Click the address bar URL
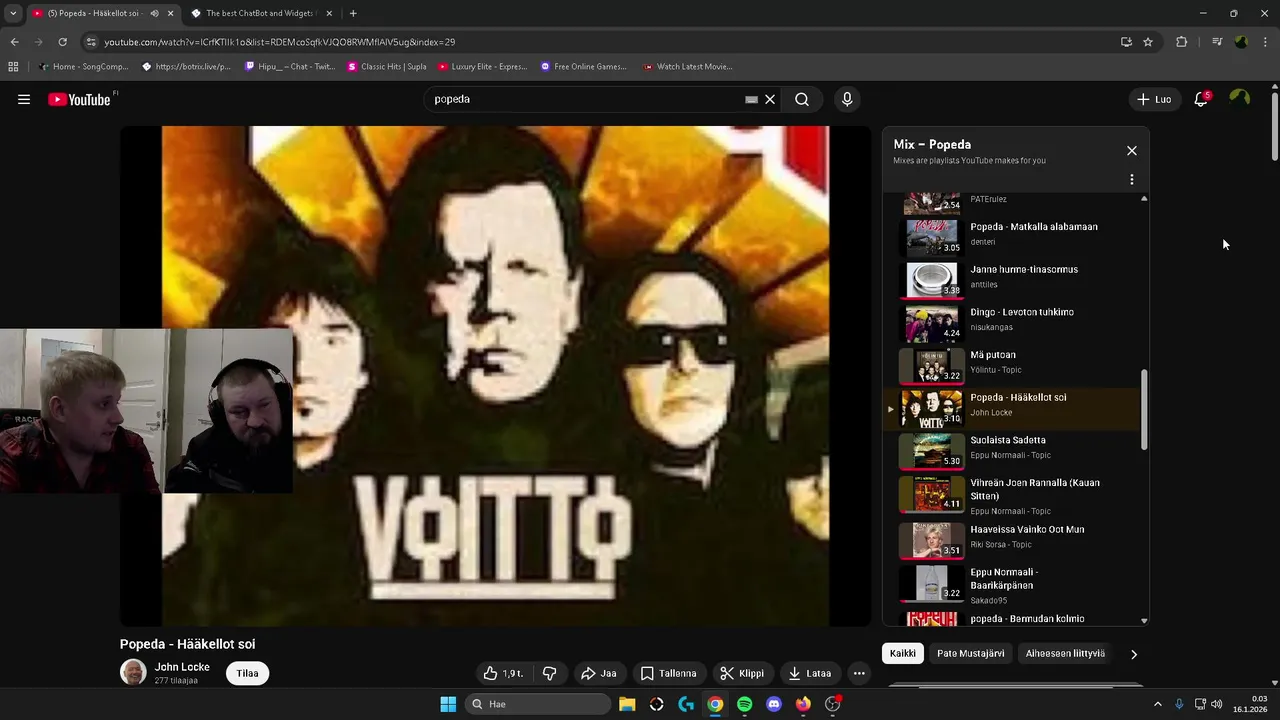This screenshot has width=1280, height=720. (x=280, y=42)
